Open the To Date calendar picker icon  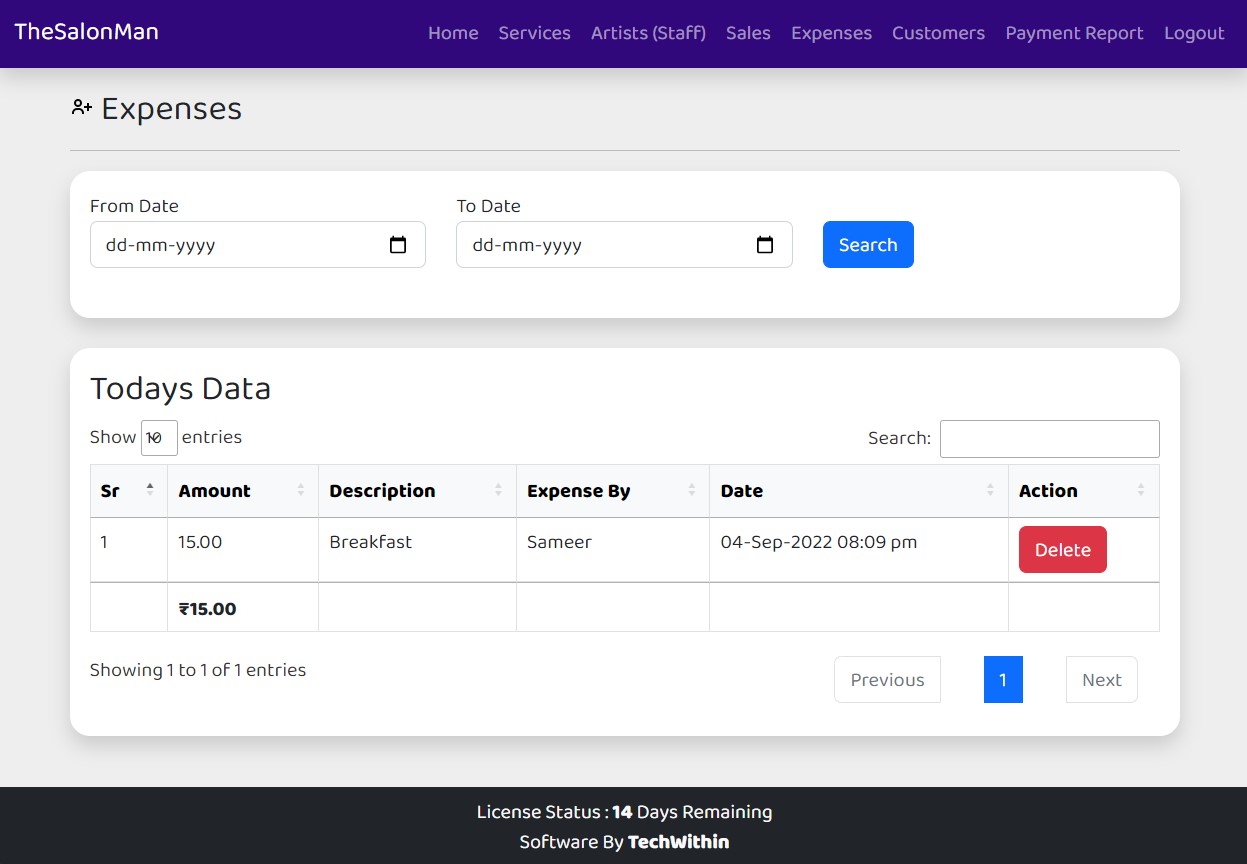pyautogui.click(x=765, y=245)
